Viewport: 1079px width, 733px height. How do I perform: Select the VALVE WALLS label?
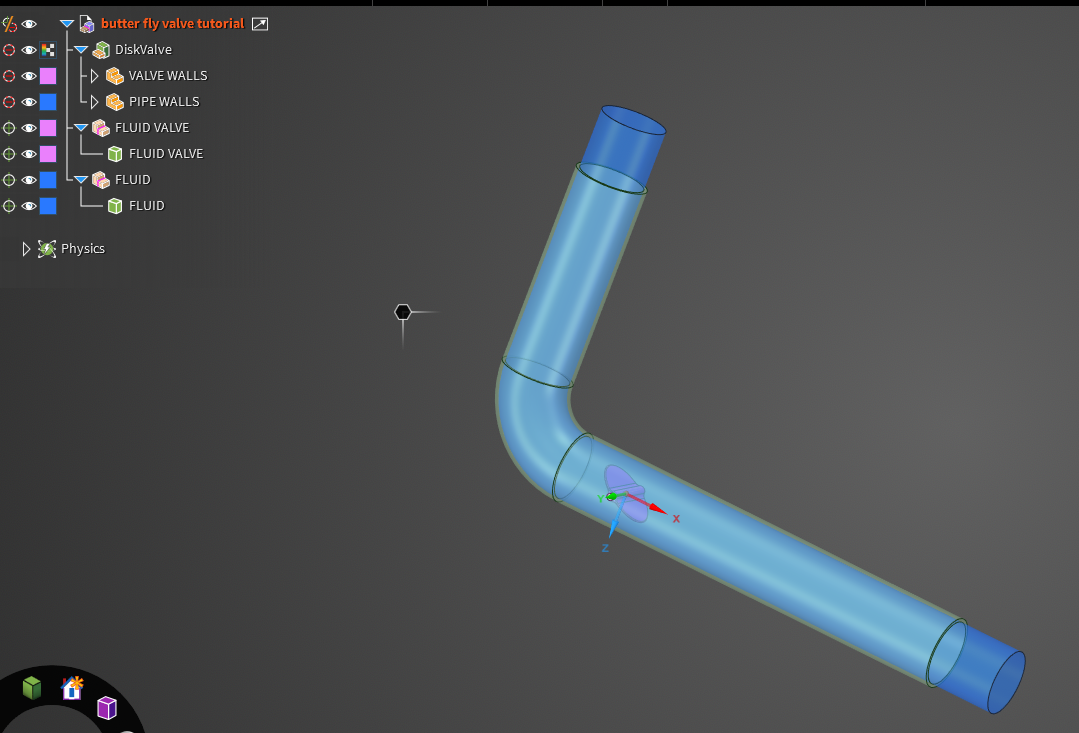[x=168, y=76]
